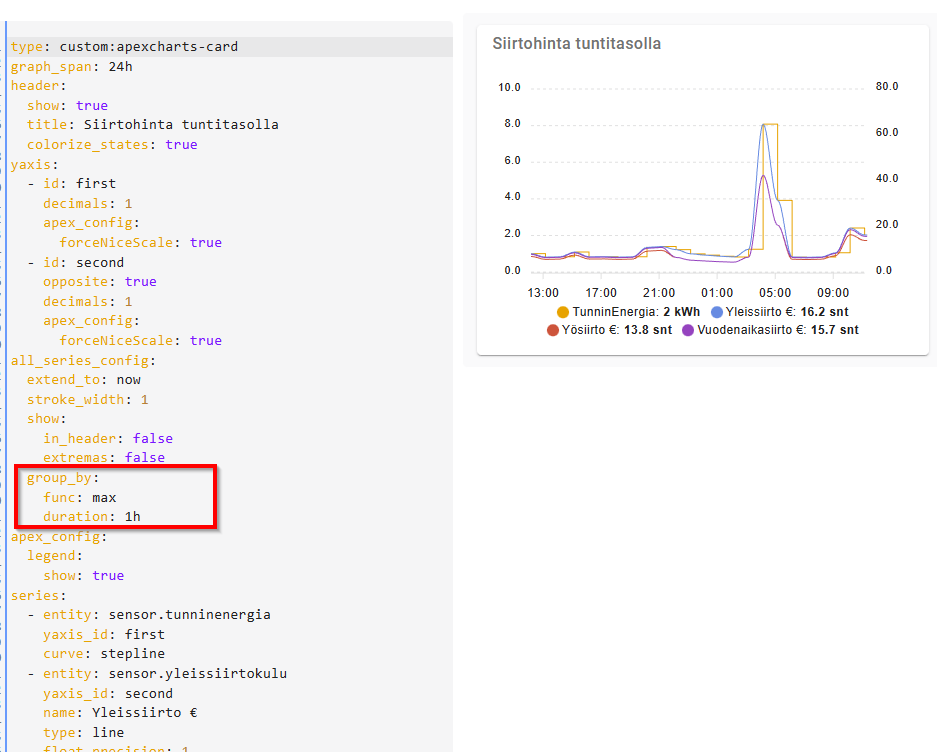
Task: Click the extend_to: now line
Action: coord(84,380)
